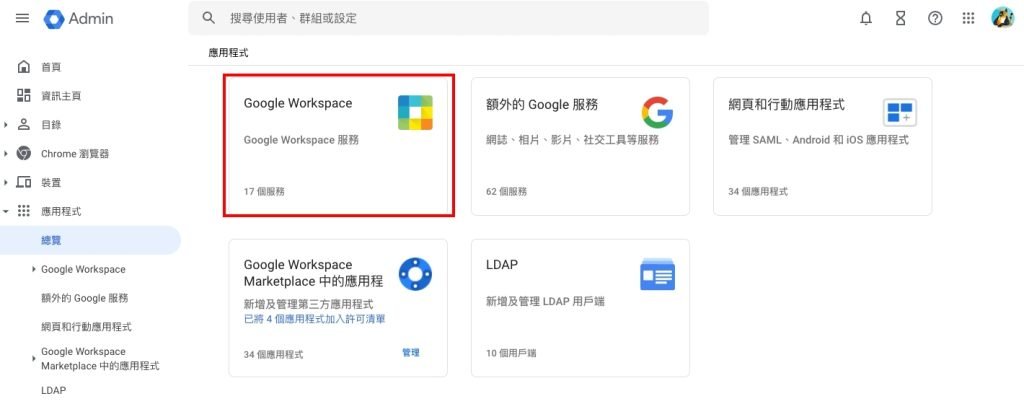Click 10 個用戶端 text

[511, 353]
